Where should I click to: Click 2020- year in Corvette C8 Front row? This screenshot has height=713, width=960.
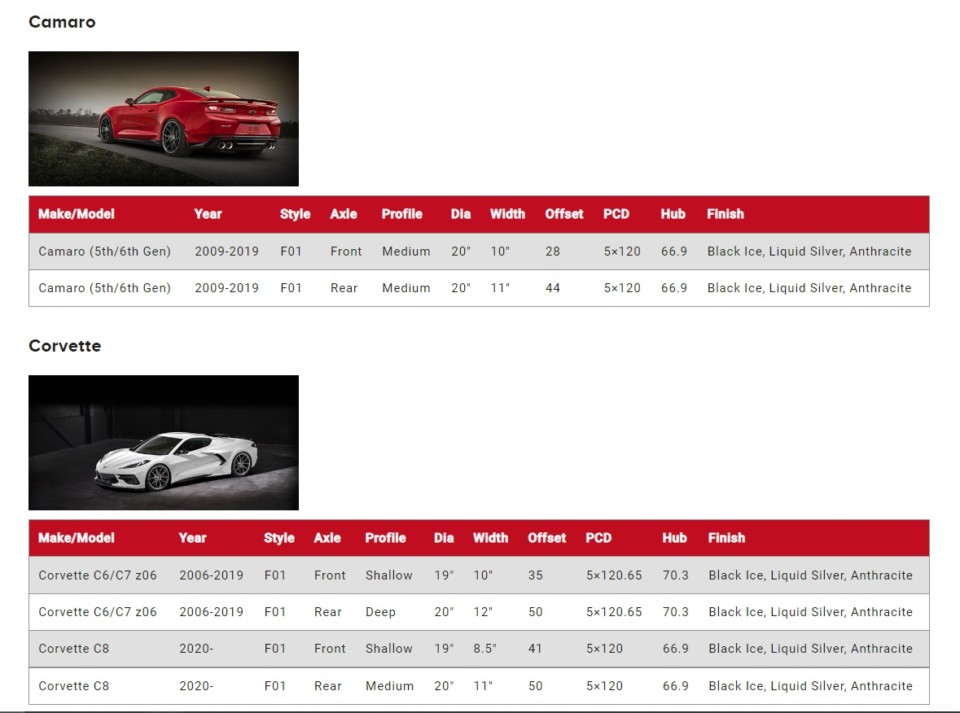pyautogui.click(x=197, y=649)
